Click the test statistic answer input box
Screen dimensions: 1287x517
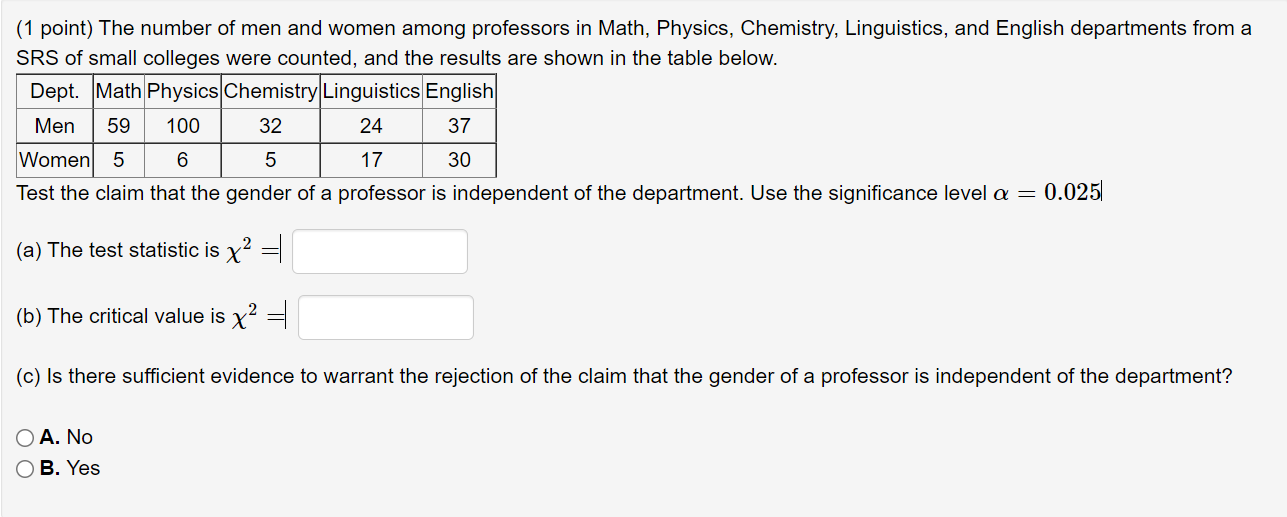379,251
